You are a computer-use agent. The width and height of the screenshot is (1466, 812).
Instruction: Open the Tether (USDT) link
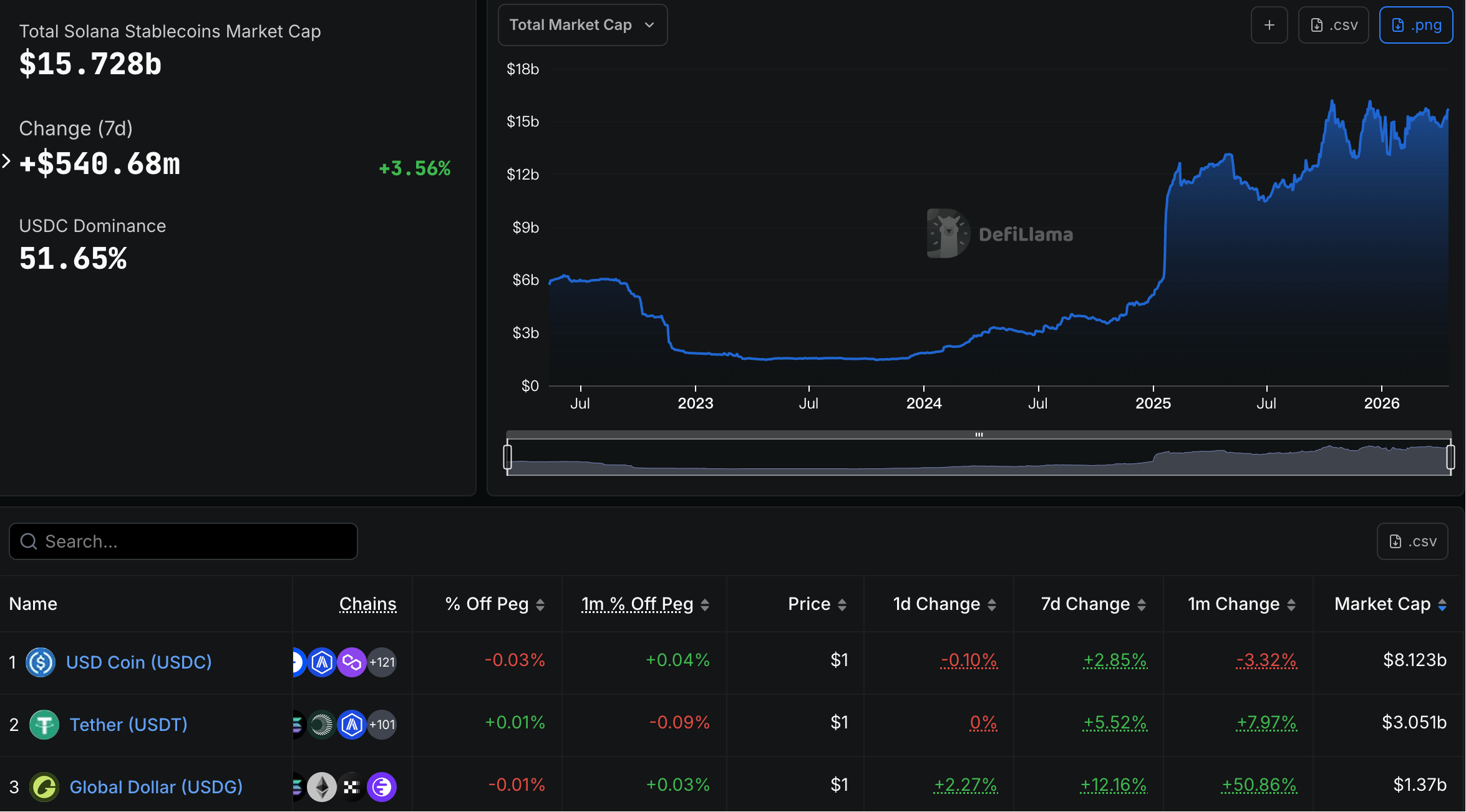[x=129, y=724]
